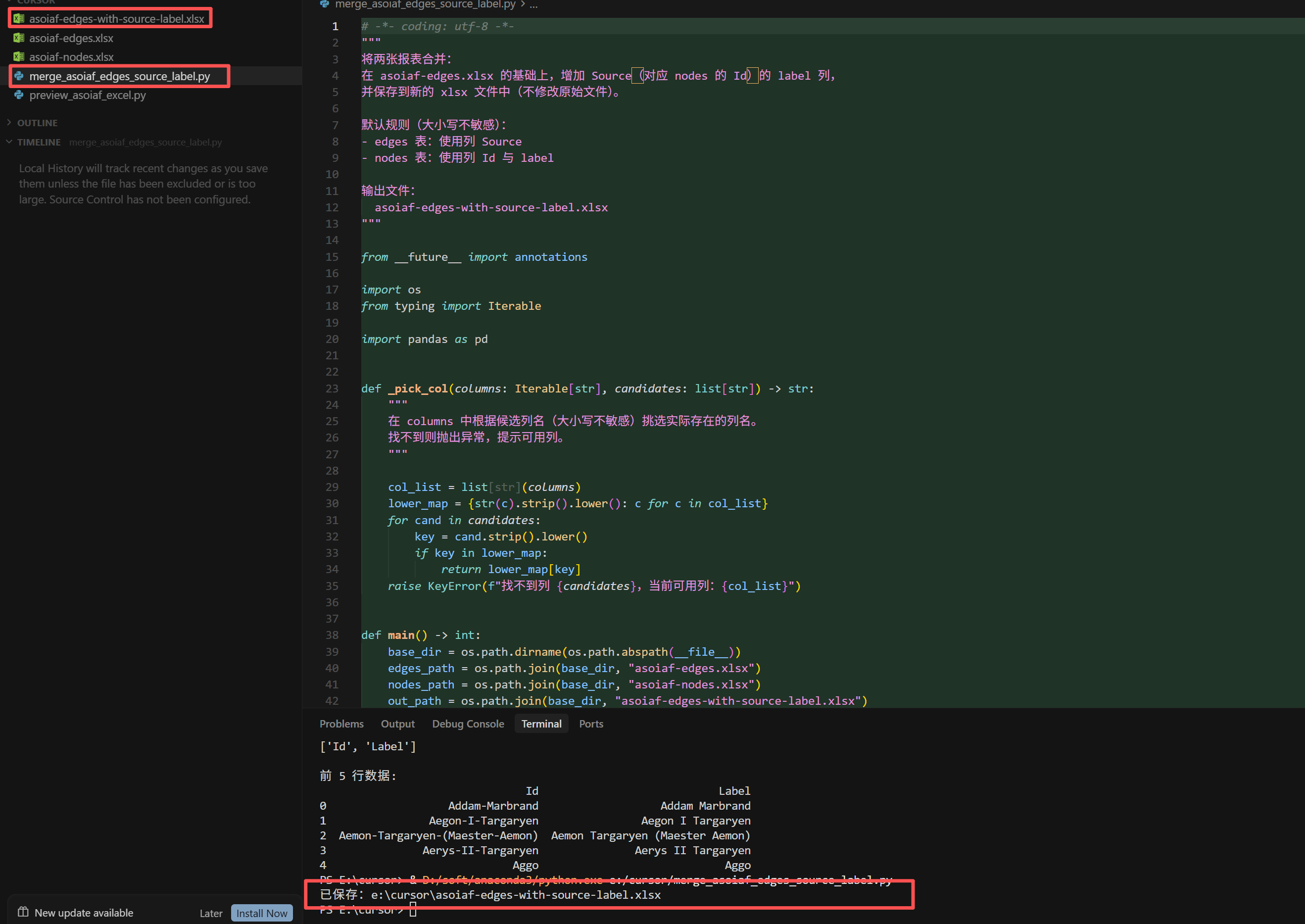Select merge_asoiaf_edges_source_label.py in explorer
Image resolution: width=1305 pixels, height=924 pixels.
click(x=119, y=76)
